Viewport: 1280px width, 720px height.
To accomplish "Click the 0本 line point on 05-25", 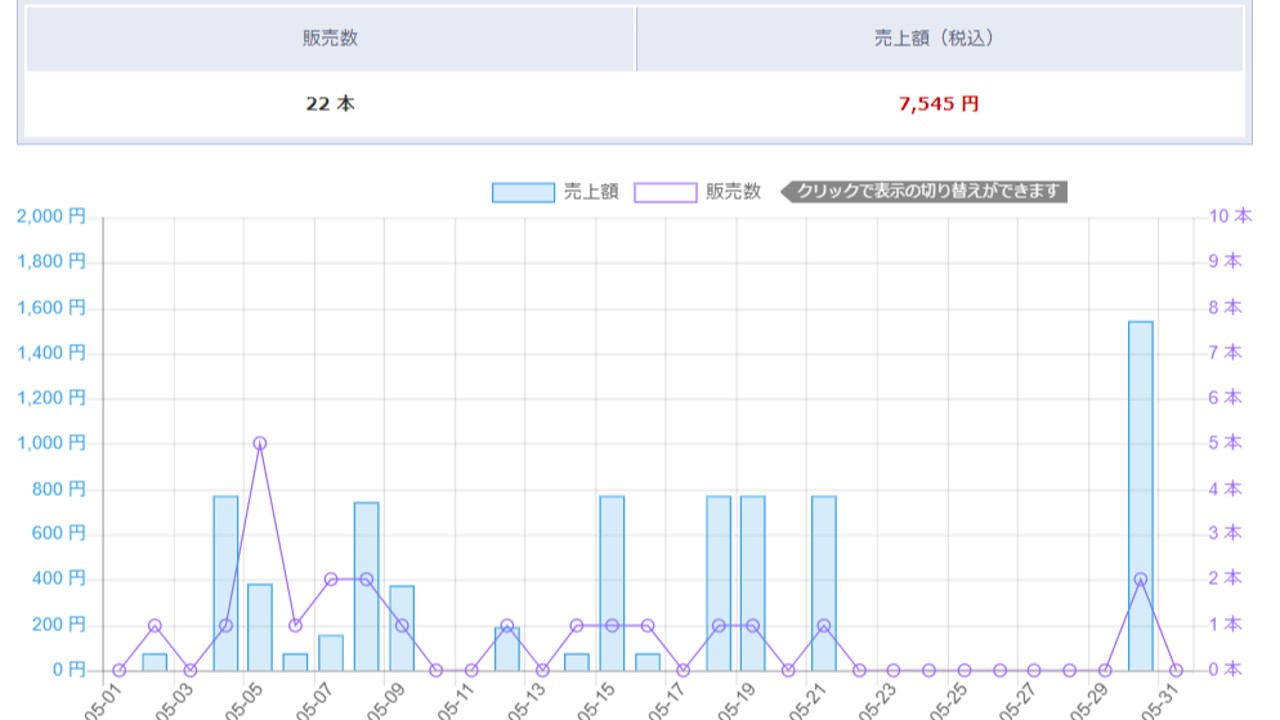I will 965,670.
